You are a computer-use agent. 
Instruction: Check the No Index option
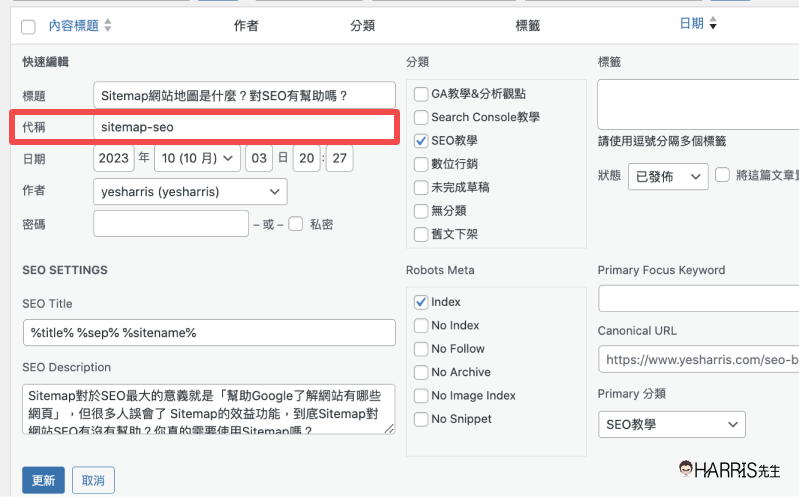pyautogui.click(x=421, y=326)
